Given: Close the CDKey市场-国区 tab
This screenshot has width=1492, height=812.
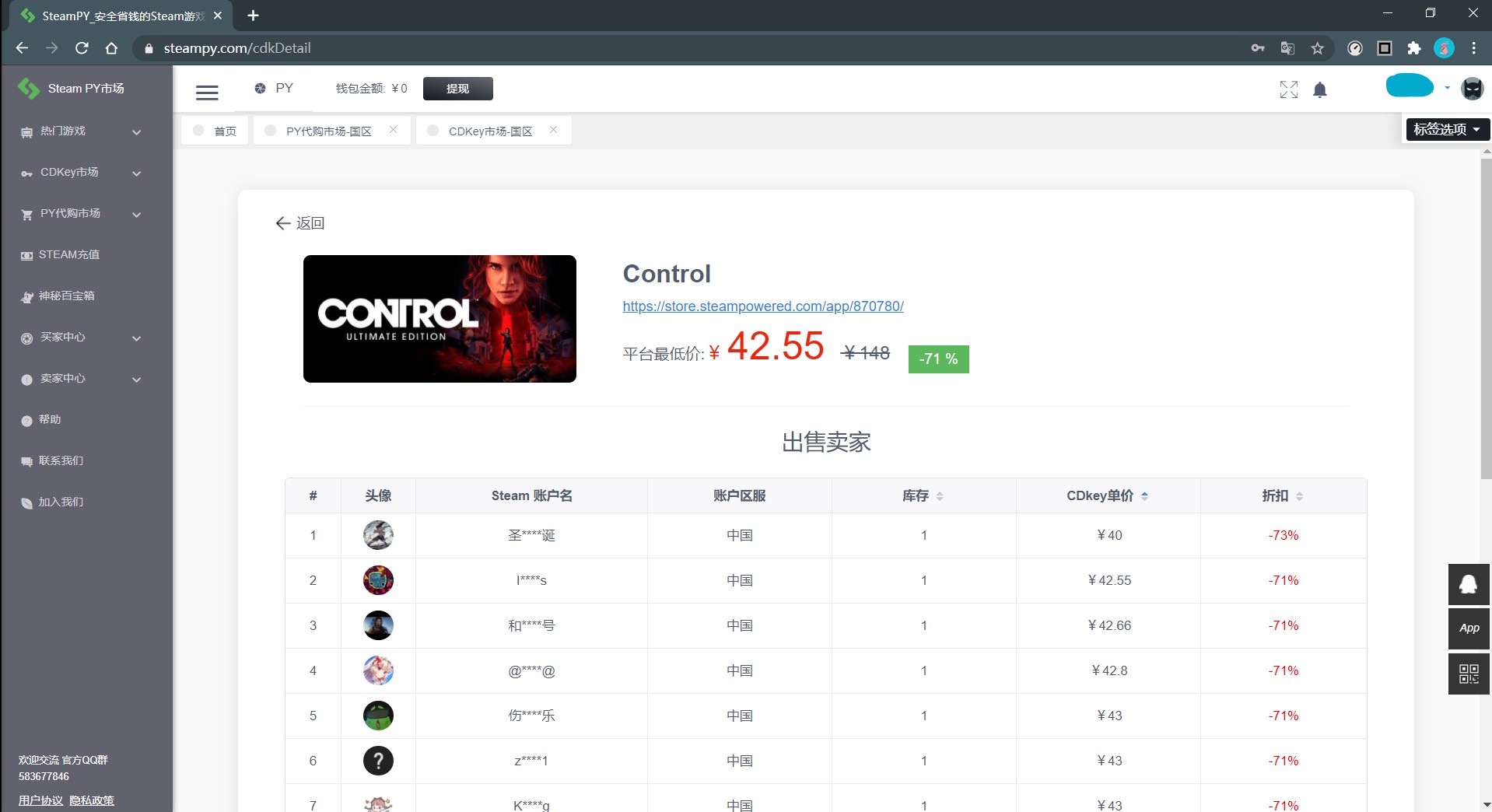Looking at the screenshot, I should click(553, 130).
